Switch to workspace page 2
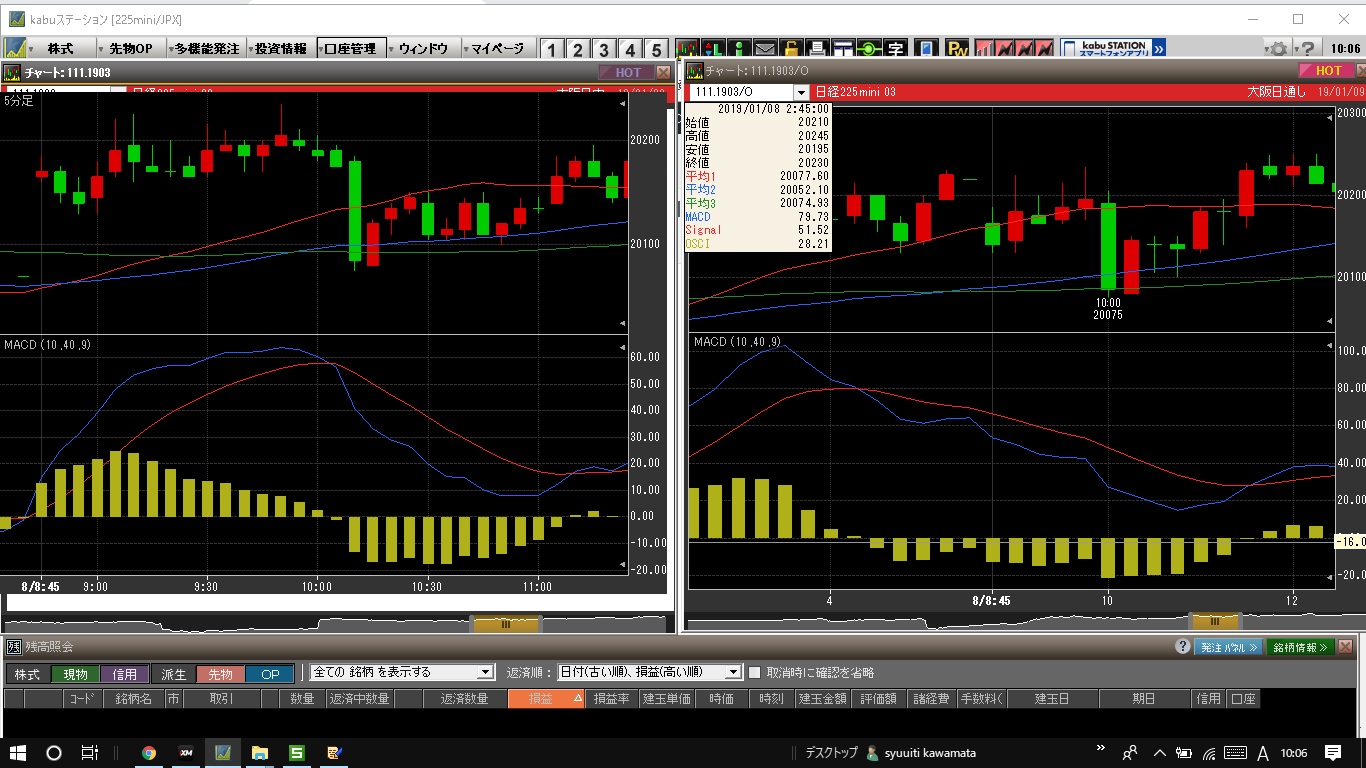 tap(579, 50)
